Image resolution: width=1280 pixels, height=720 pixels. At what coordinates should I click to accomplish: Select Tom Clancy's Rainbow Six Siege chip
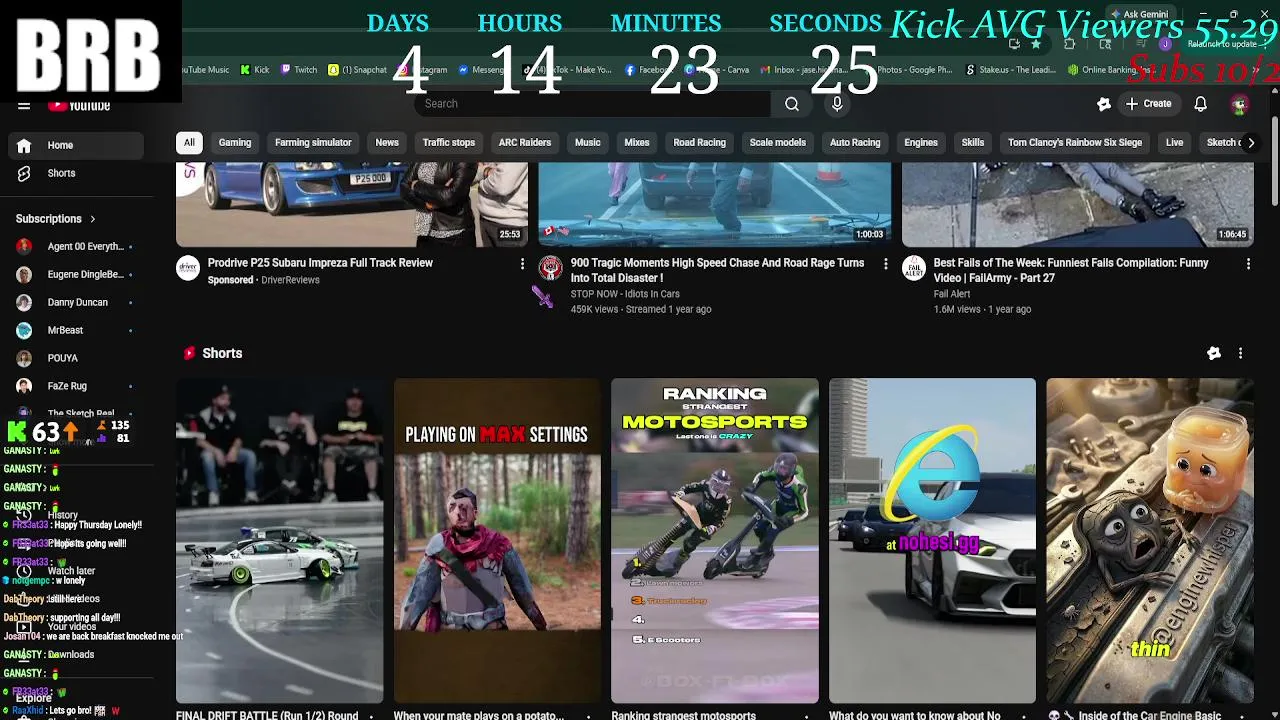[x=1075, y=143]
